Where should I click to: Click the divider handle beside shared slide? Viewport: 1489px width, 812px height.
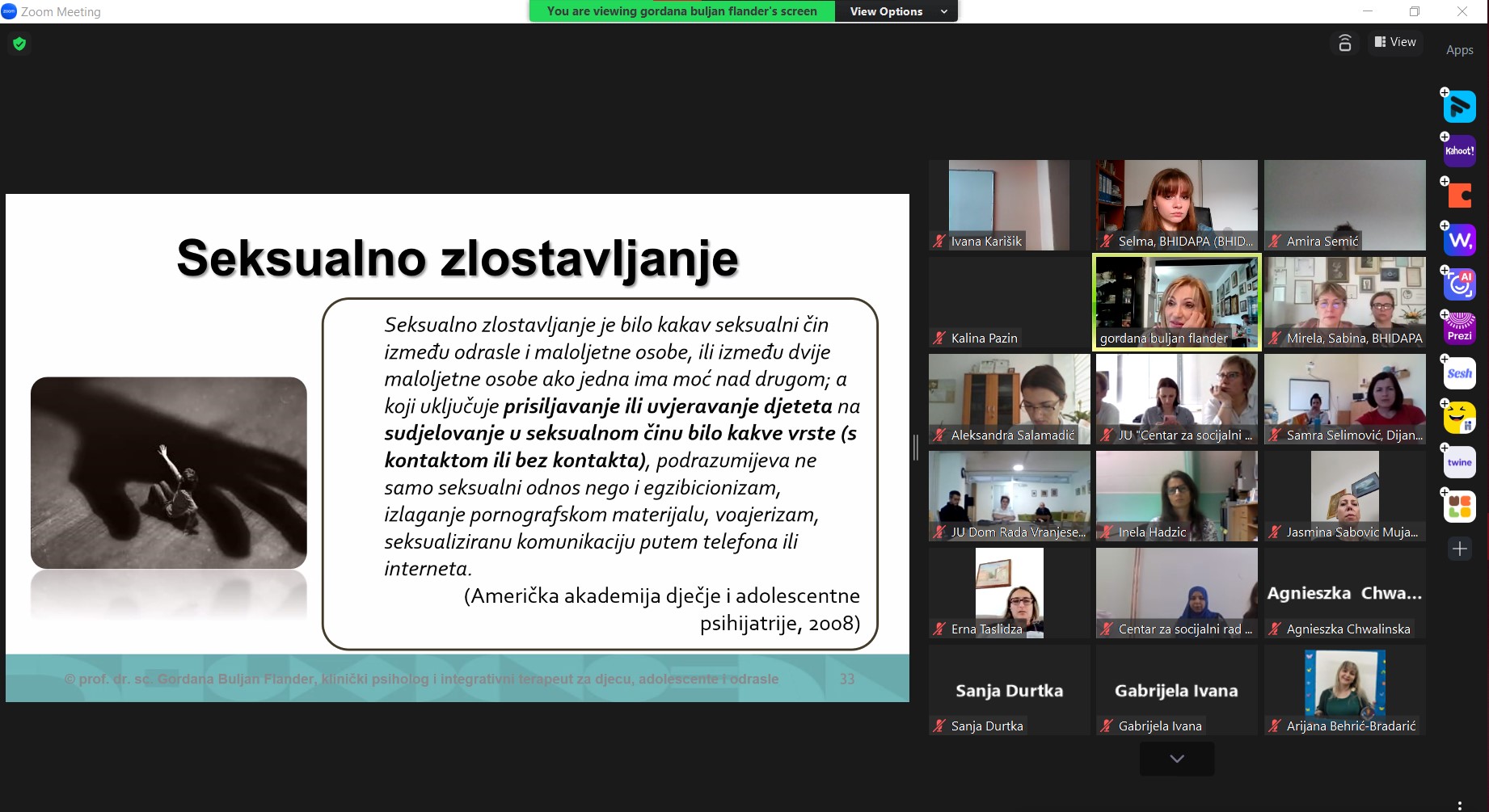coord(916,448)
